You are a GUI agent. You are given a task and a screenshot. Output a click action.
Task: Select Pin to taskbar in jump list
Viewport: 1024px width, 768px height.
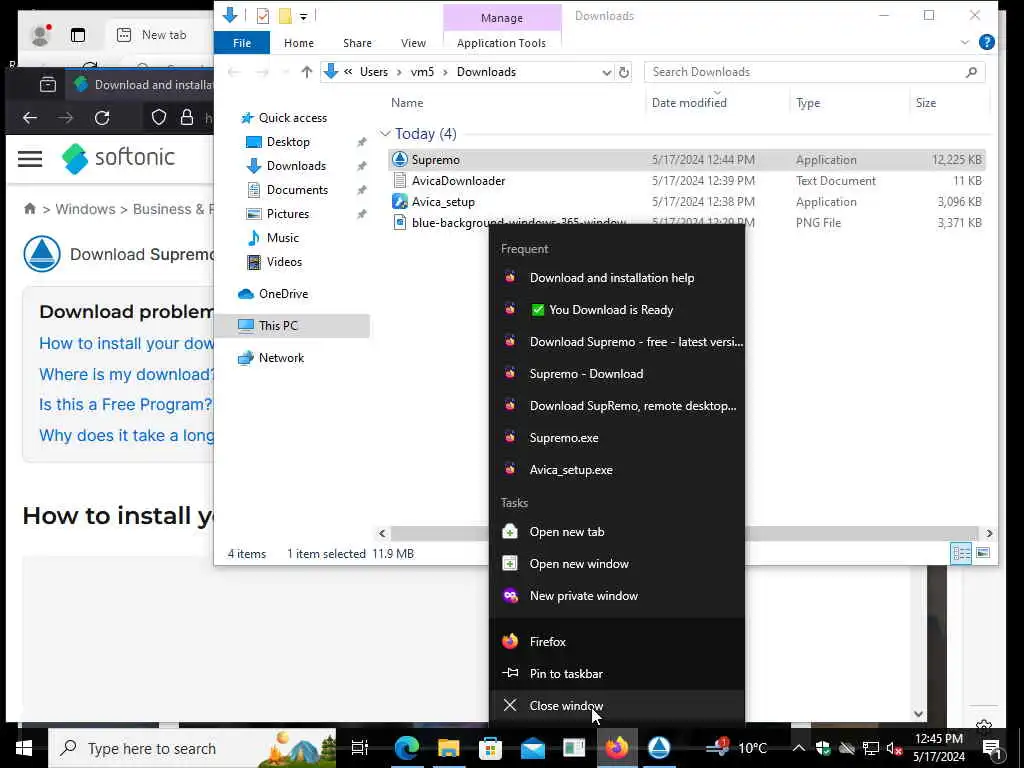point(616,673)
